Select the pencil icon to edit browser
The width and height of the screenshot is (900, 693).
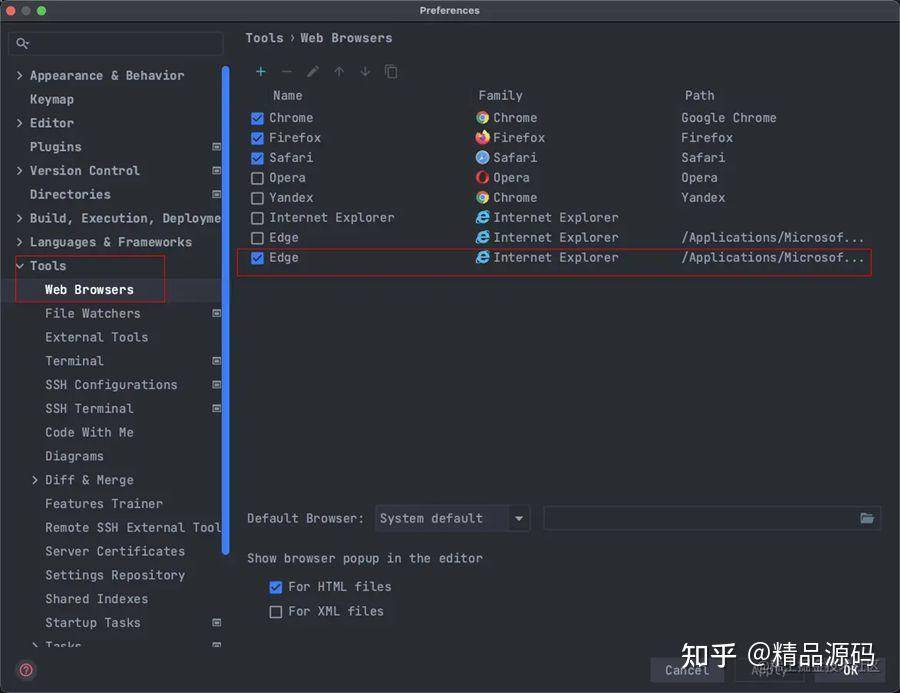click(313, 72)
